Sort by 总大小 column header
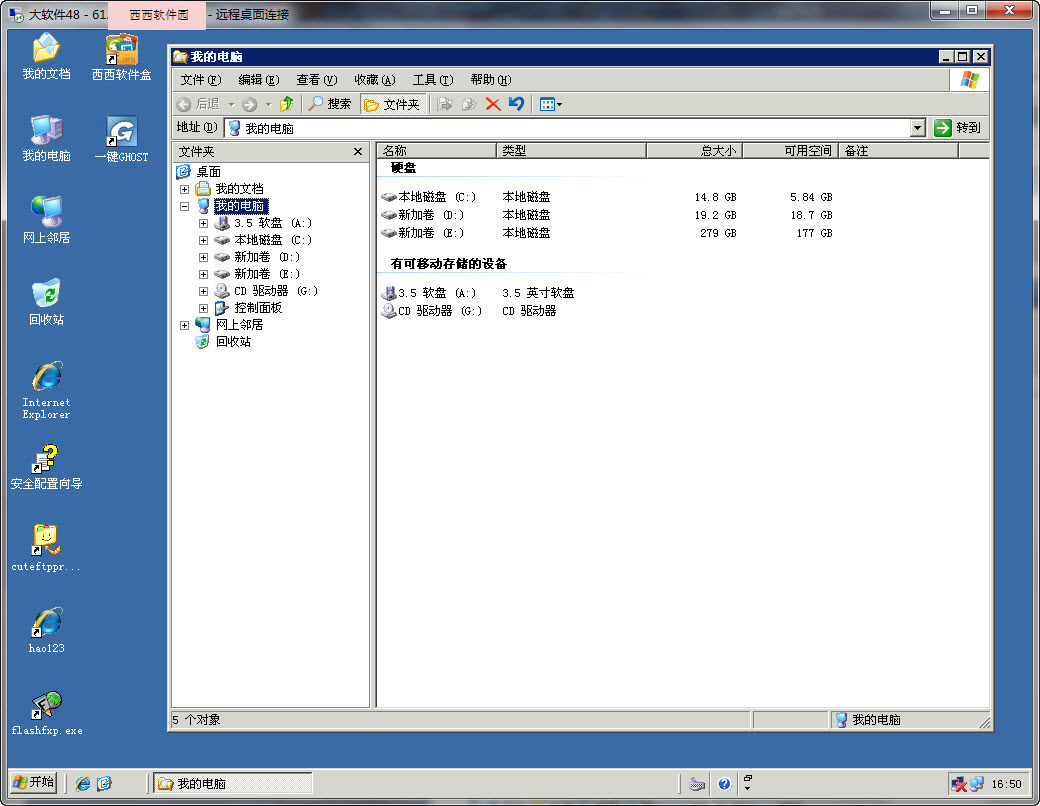The height and width of the screenshot is (806, 1040). coord(694,151)
